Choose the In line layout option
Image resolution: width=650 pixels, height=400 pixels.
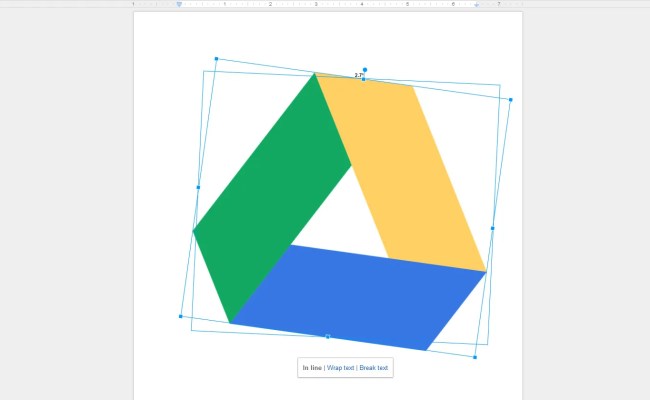[x=312, y=368]
